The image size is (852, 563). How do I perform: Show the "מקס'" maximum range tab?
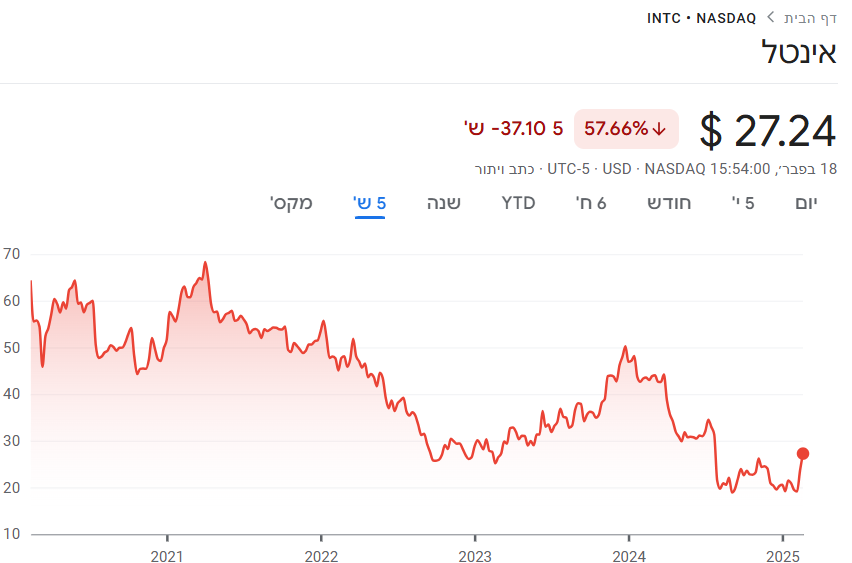291,204
